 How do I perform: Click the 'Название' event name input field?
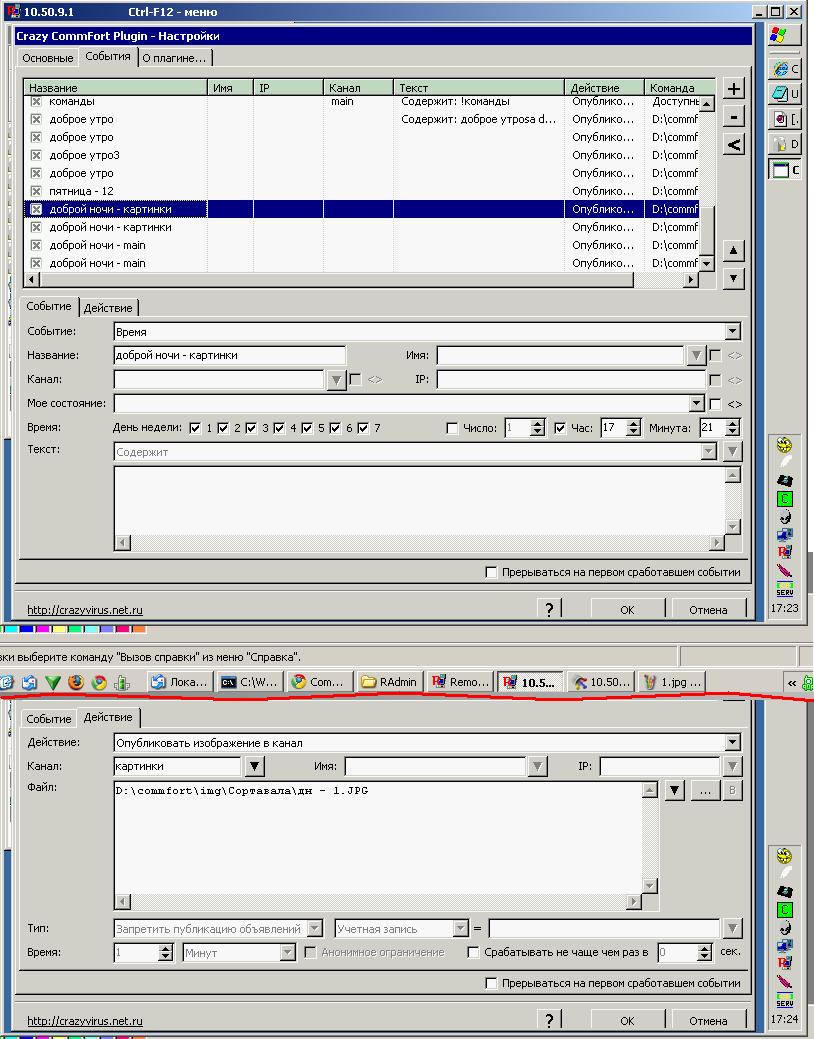coord(230,355)
